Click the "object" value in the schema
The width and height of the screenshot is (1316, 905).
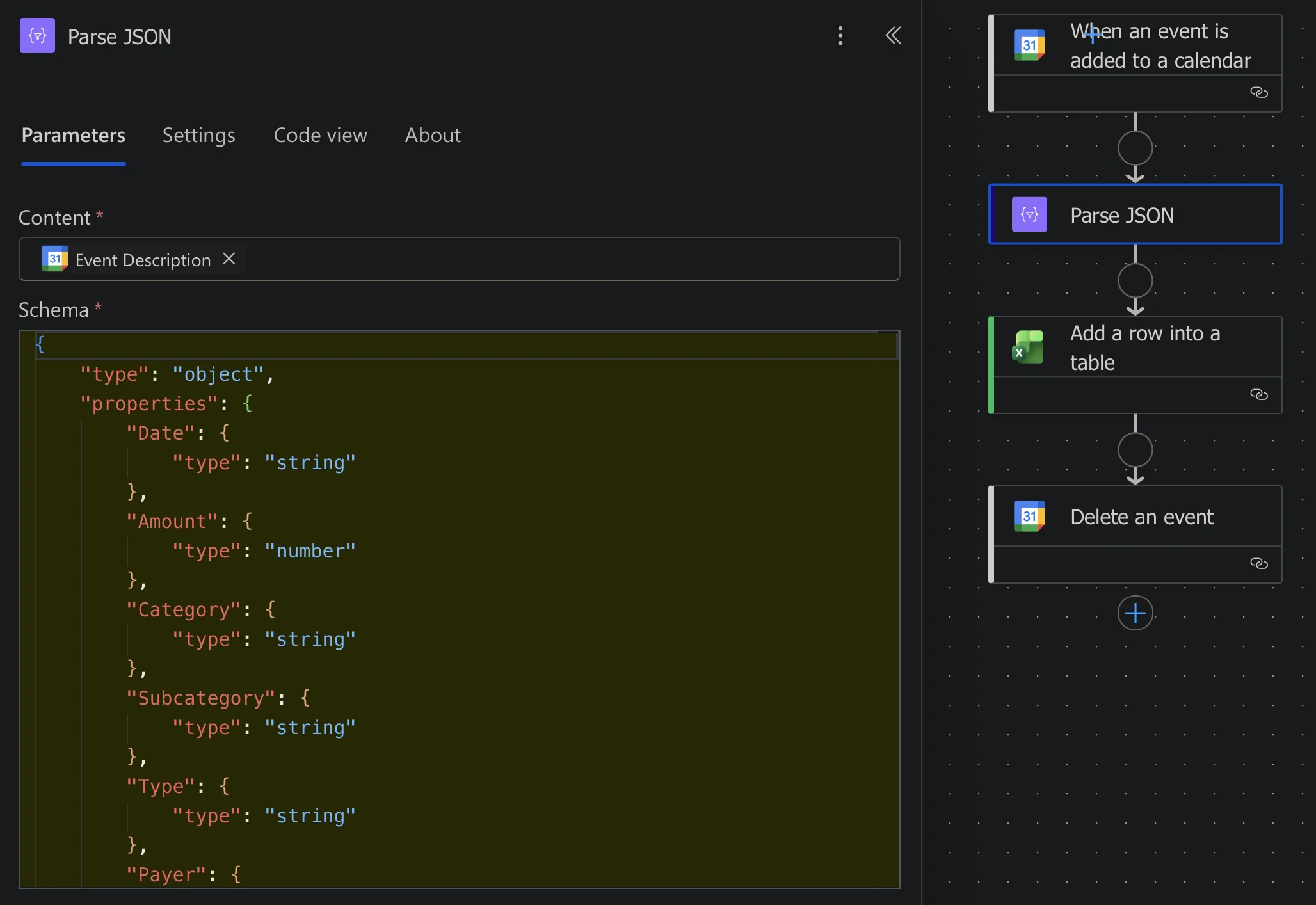click(218, 374)
